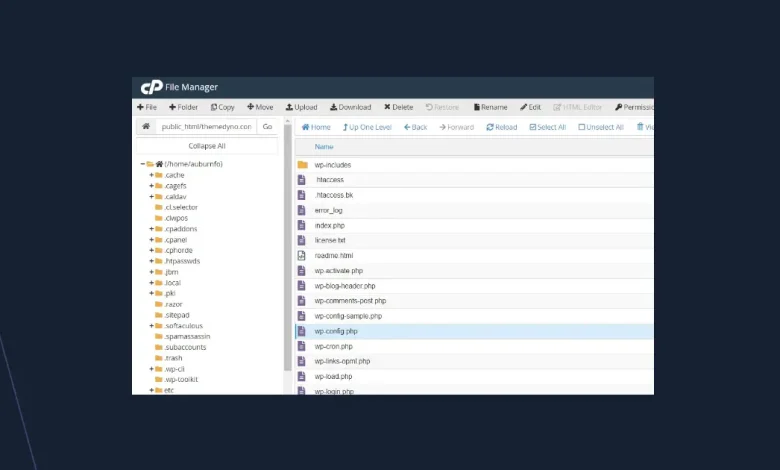Click the wp-activate.php file icon
The height and width of the screenshot is (470, 780).
(301, 271)
